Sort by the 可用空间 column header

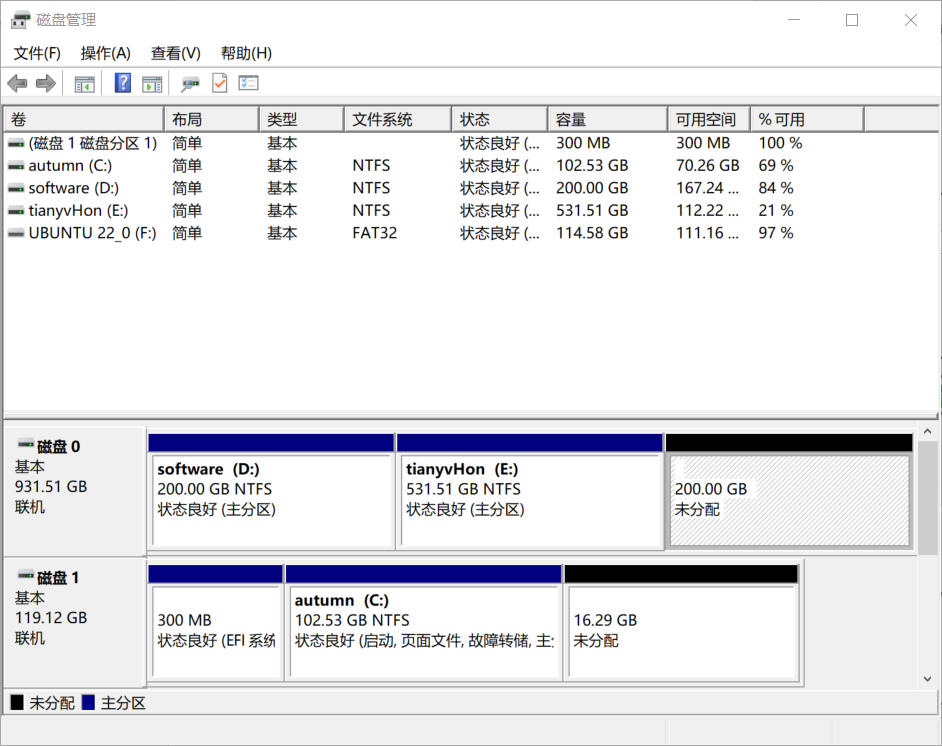click(x=709, y=120)
